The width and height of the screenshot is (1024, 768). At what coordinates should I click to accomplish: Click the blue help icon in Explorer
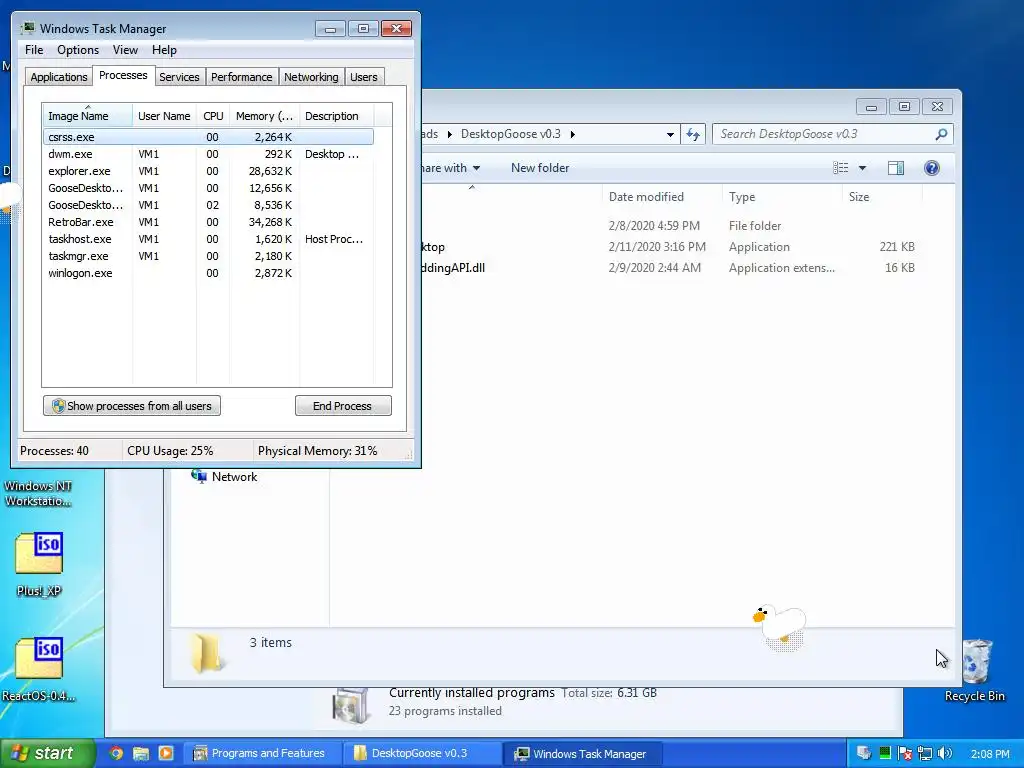(x=932, y=168)
